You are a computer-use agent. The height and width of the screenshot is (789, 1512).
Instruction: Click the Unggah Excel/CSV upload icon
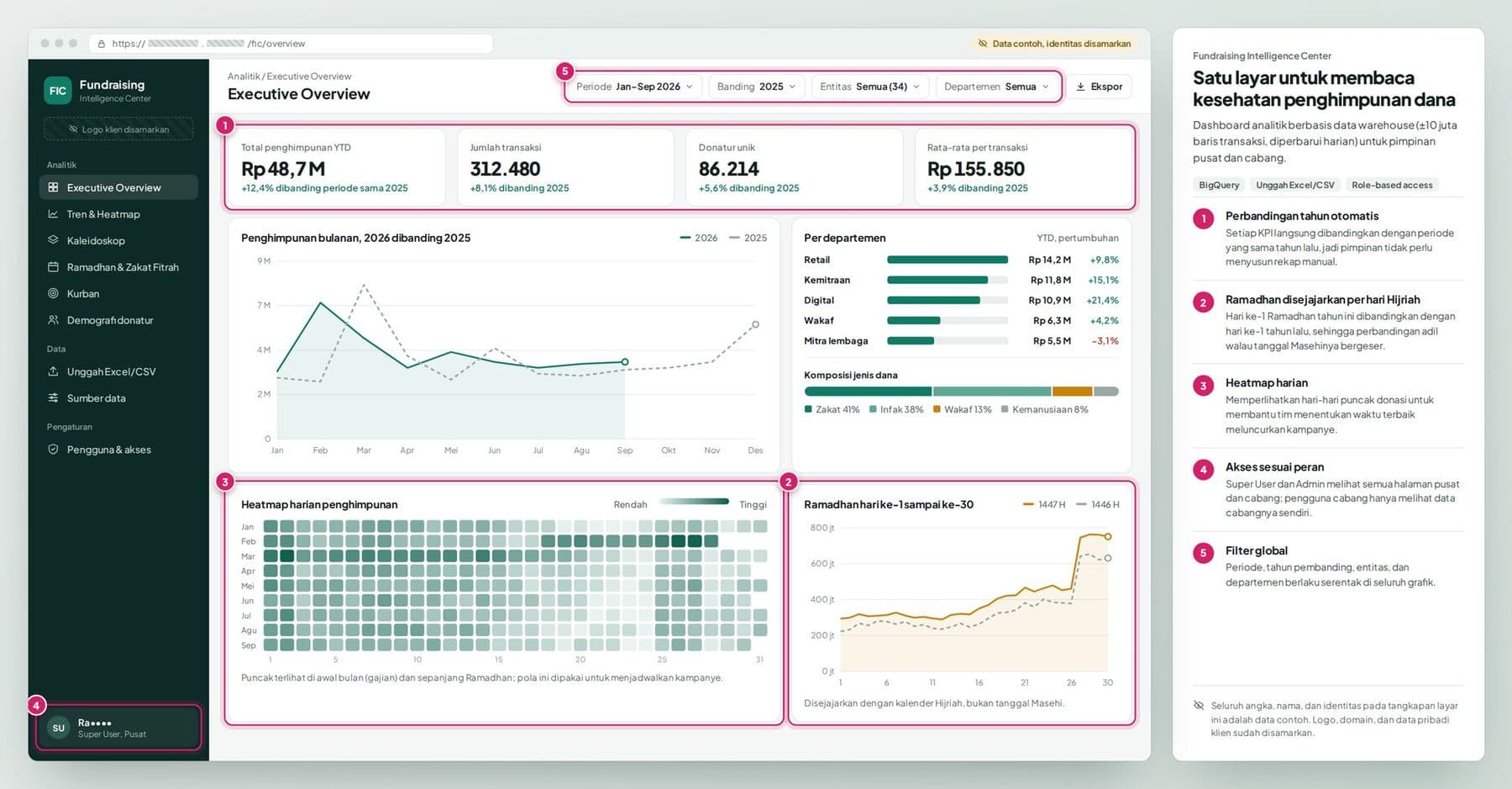[x=53, y=371]
